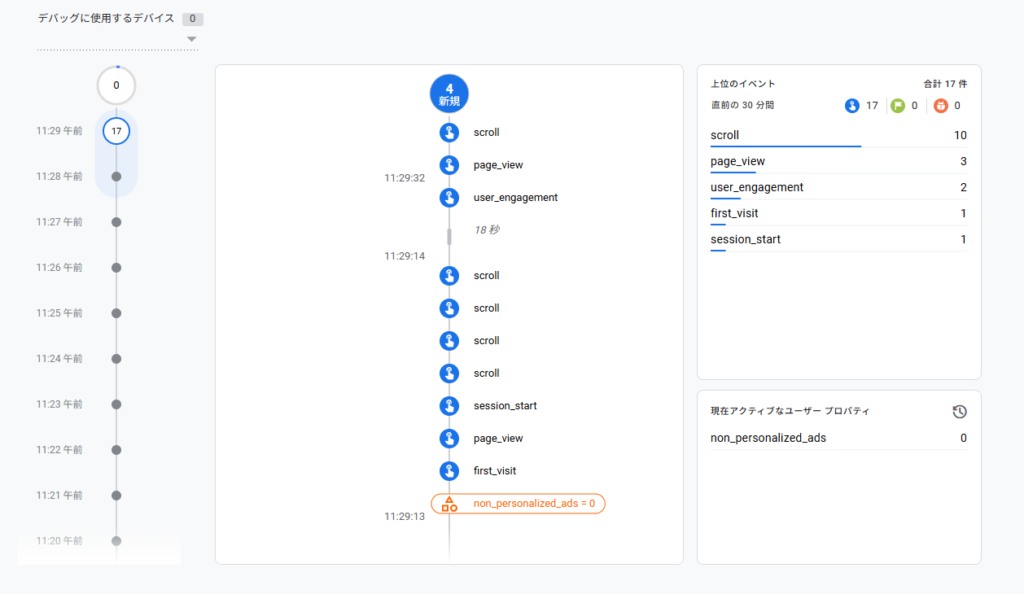The width and height of the screenshot is (1024, 594).
Task: Click the first_visit event icon in the stream
Action: point(448,470)
